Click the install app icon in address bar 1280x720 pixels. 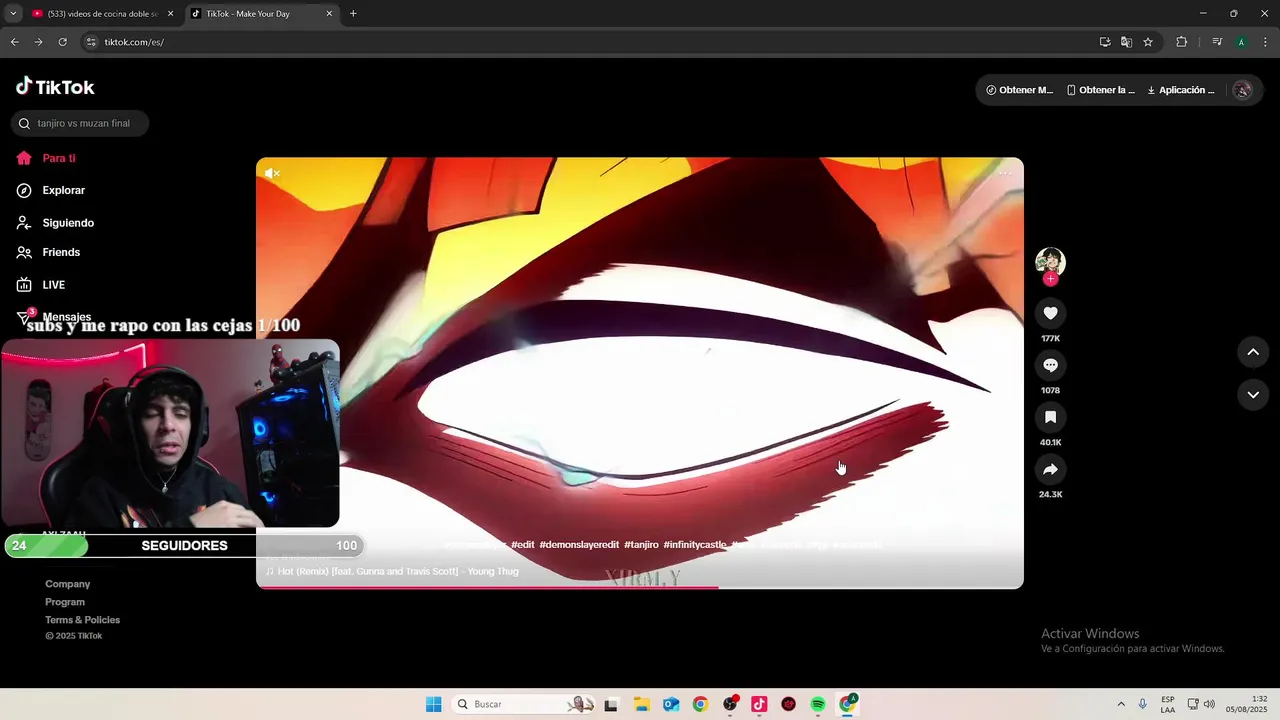click(x=1105, y=42)
